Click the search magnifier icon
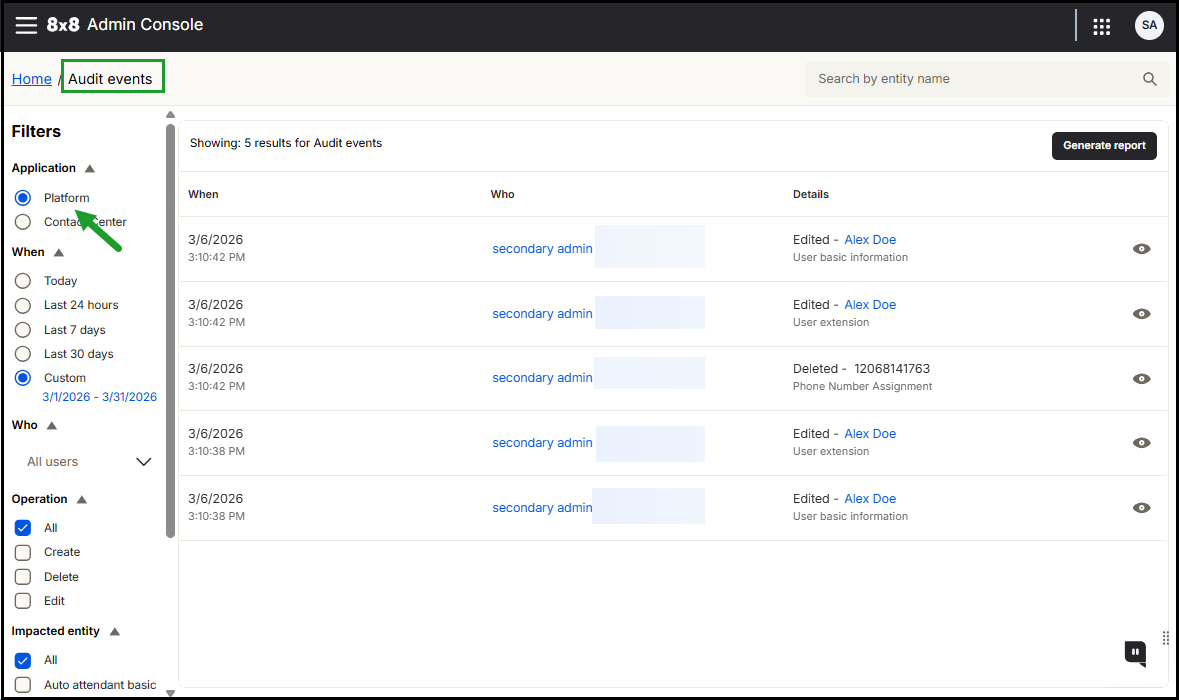This screenshot has height=700, width=1179. pos(1149,79)
